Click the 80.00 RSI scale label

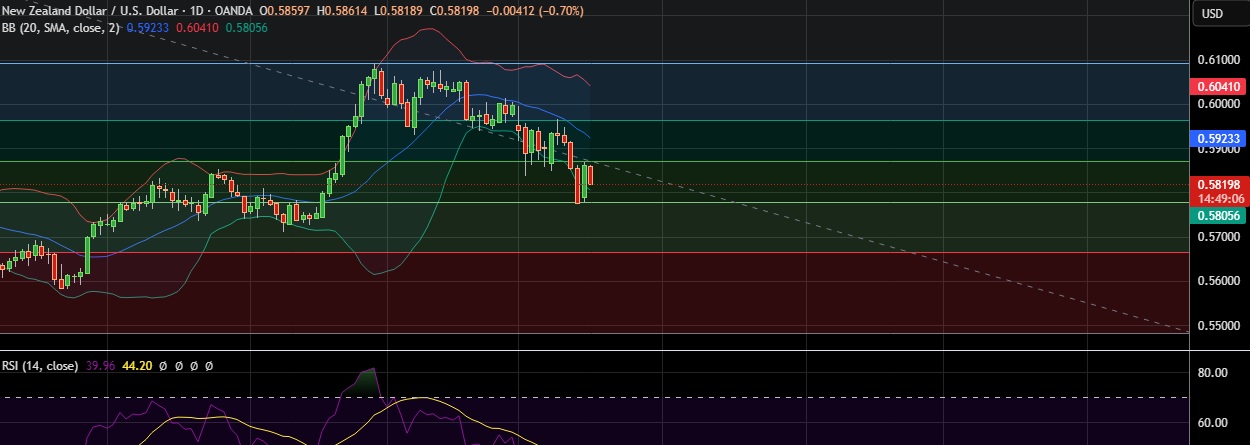(x=1213, y=373)
